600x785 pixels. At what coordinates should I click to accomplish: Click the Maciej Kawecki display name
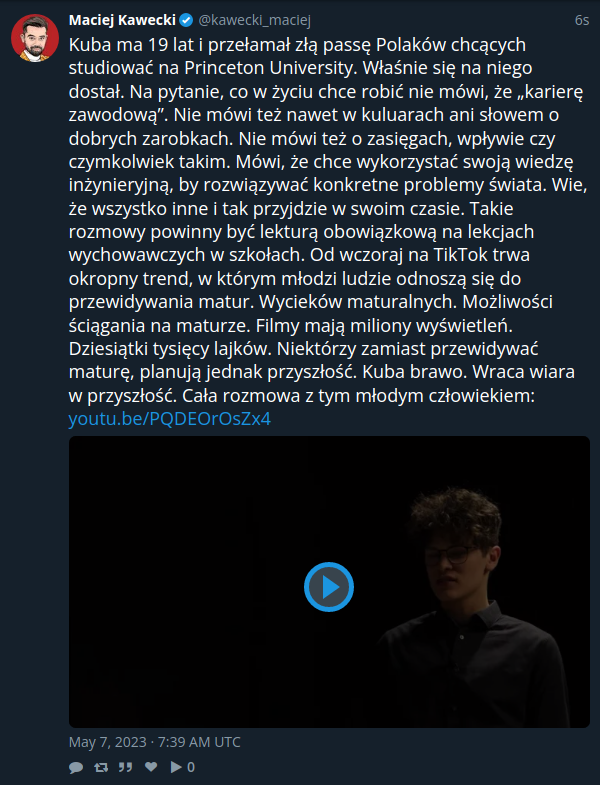click(122, 20)
